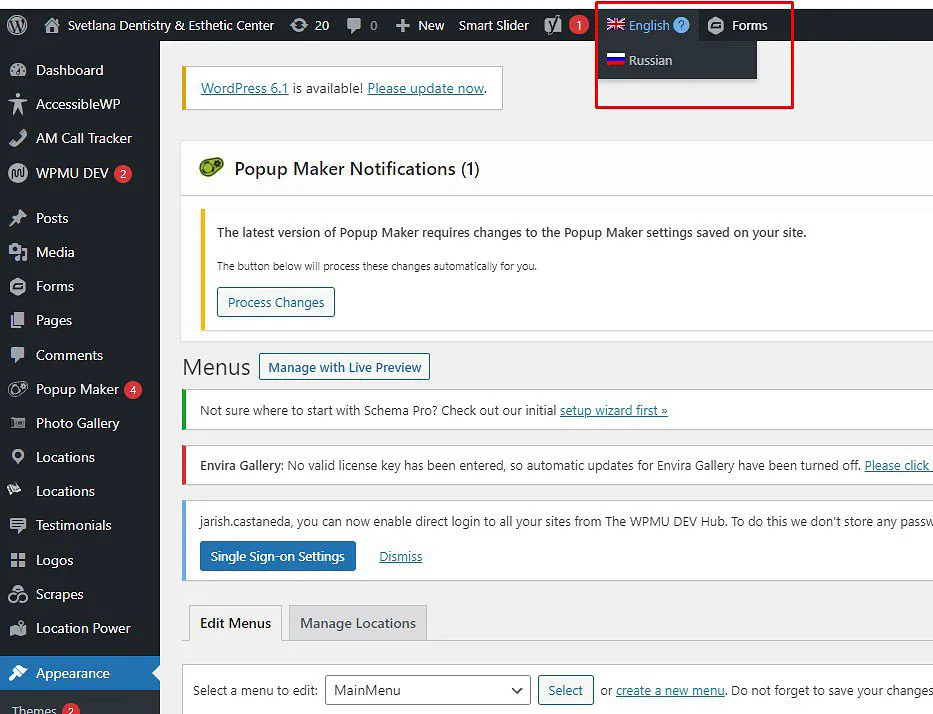Viewport: 933px width, 714px height.
Task: Switch to the Manage Locations tab
Action: click(357, 623)
